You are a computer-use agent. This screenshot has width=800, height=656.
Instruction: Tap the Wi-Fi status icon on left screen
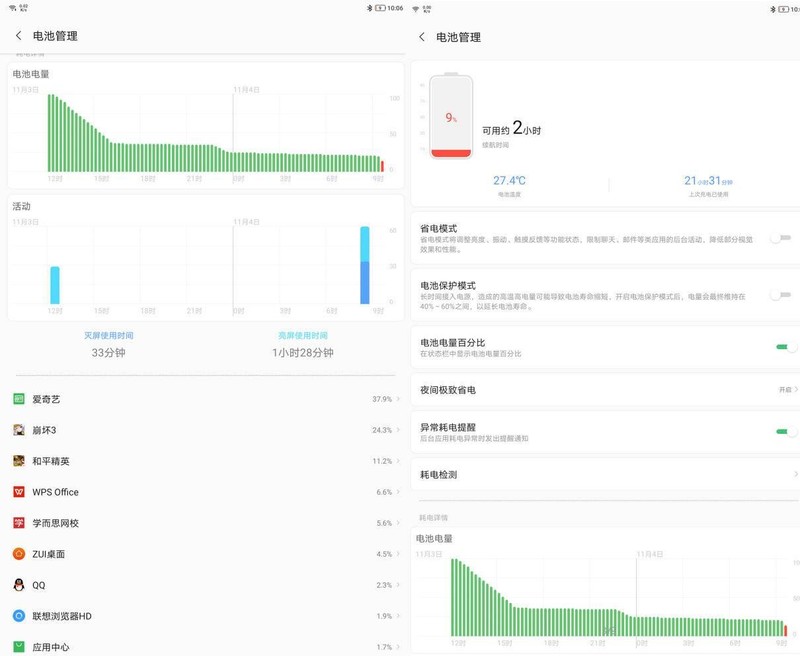[12, 8]
